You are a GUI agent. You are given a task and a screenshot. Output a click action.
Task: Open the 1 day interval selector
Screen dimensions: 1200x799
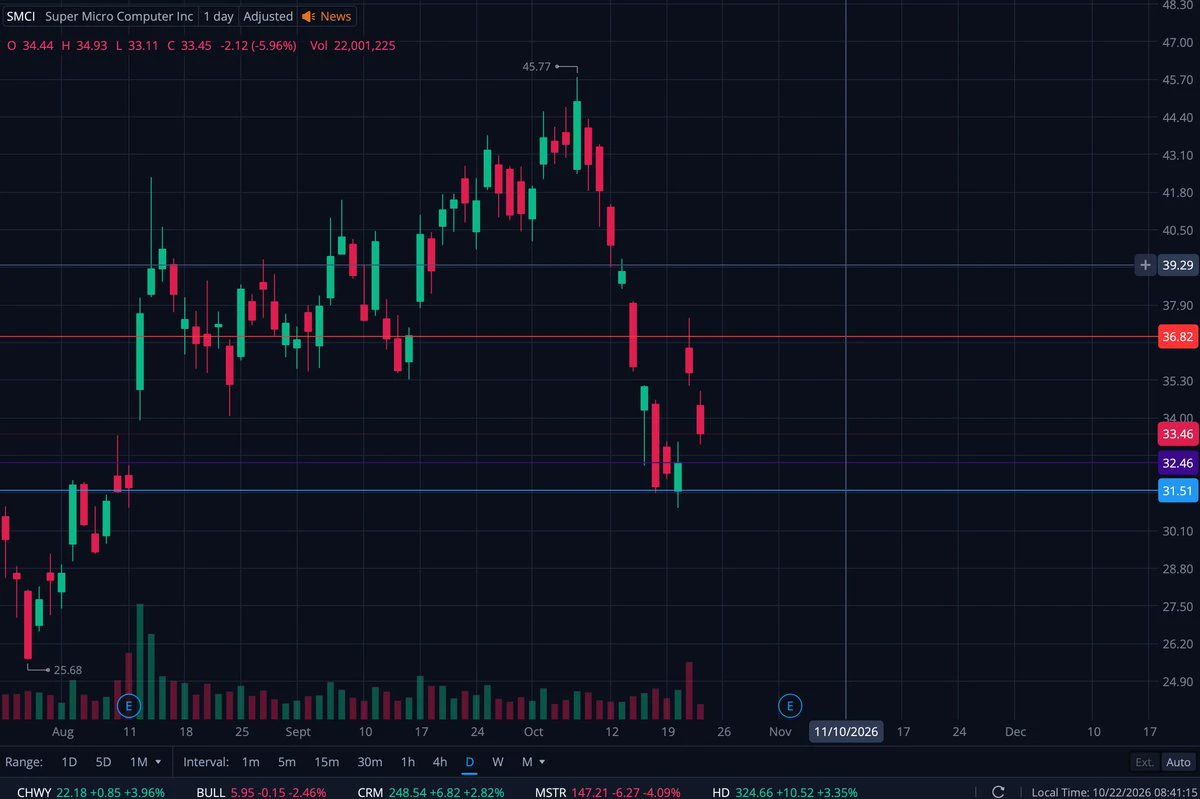219,16
